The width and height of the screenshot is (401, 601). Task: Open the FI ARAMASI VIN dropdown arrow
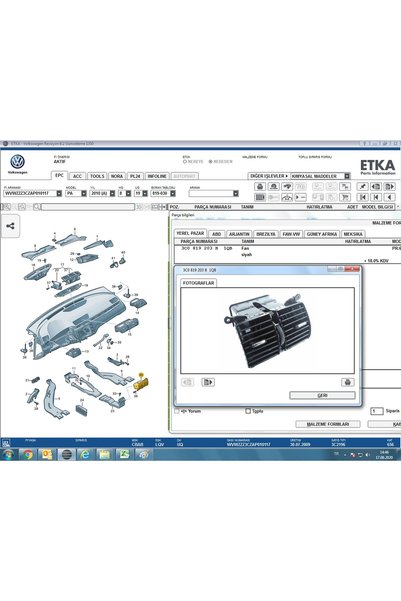[59, 194]
